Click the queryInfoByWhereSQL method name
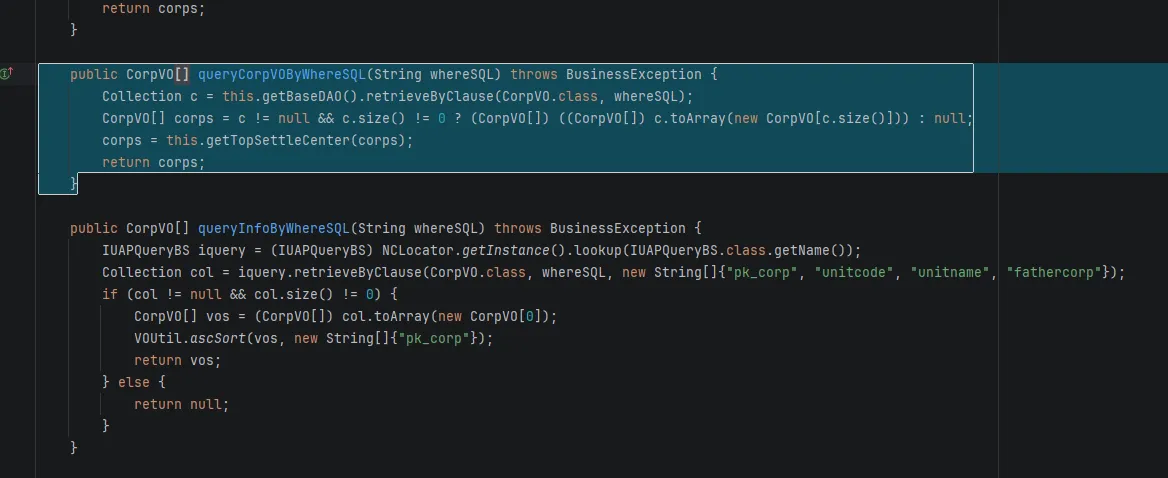 (x=273, y=229)
